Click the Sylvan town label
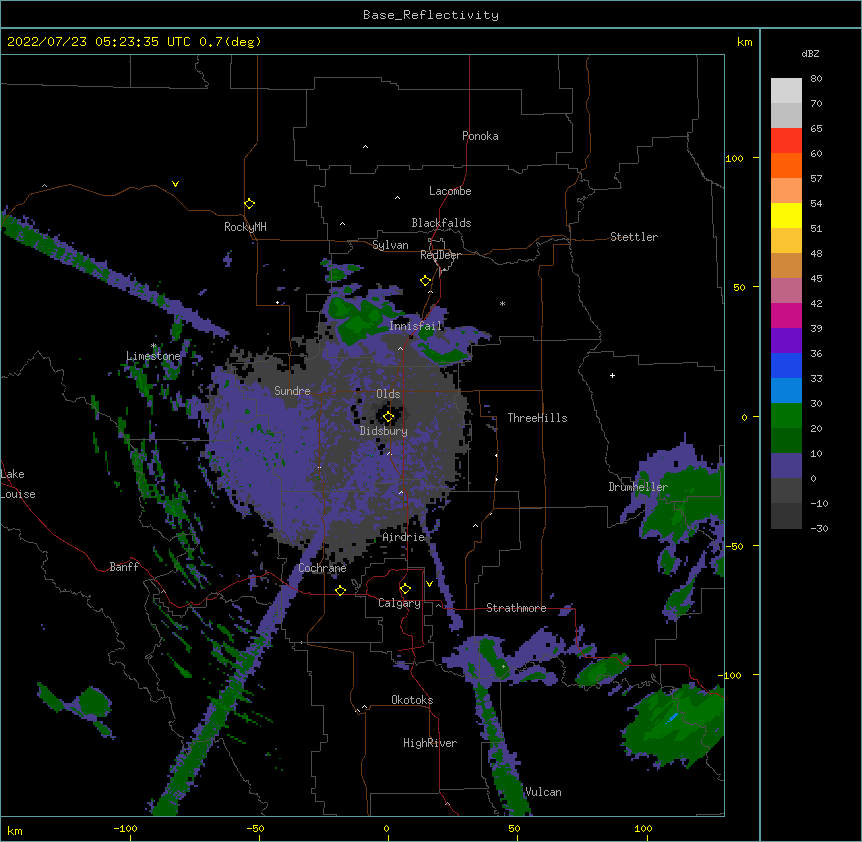This screenshot has height=842, width=862. (x=390, y=245)
